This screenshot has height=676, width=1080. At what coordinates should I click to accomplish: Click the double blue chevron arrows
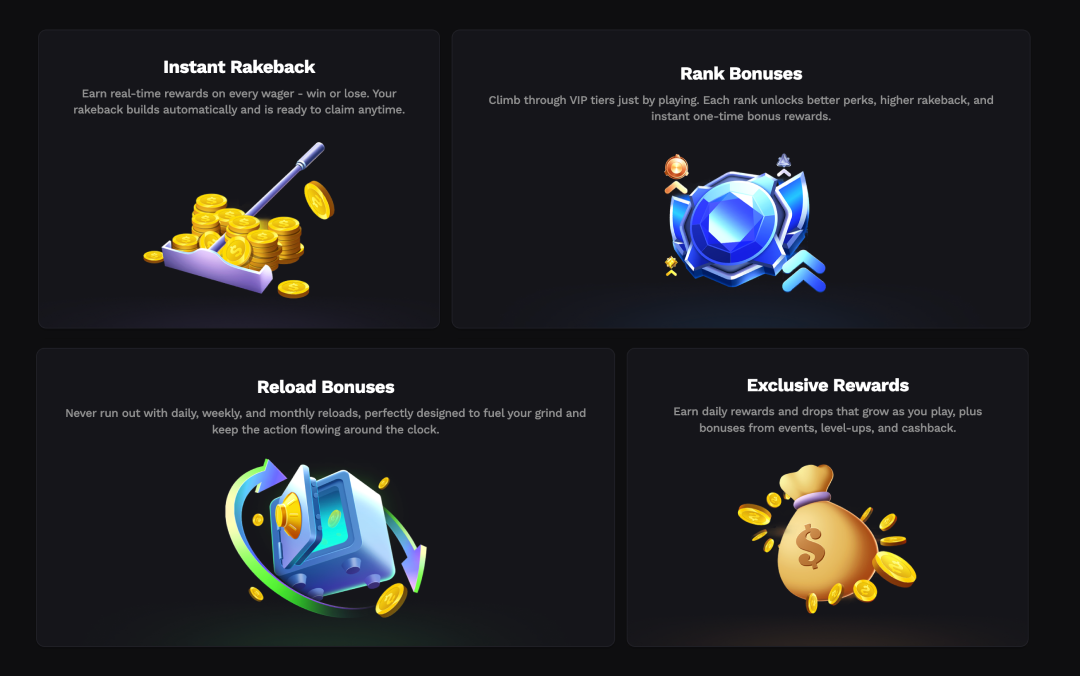804,272
